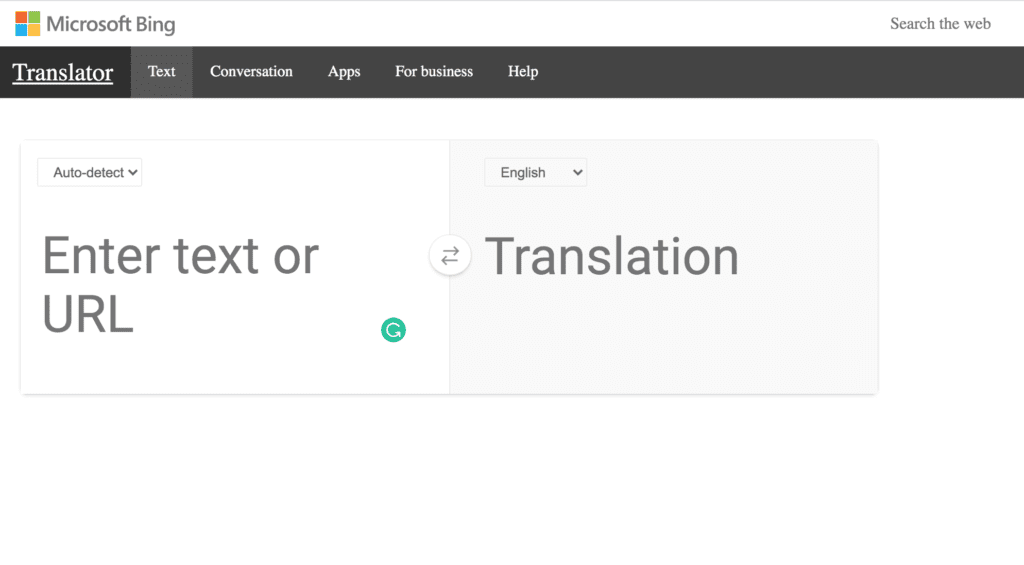Switch to the Text tab

click(x=161, y=72)
